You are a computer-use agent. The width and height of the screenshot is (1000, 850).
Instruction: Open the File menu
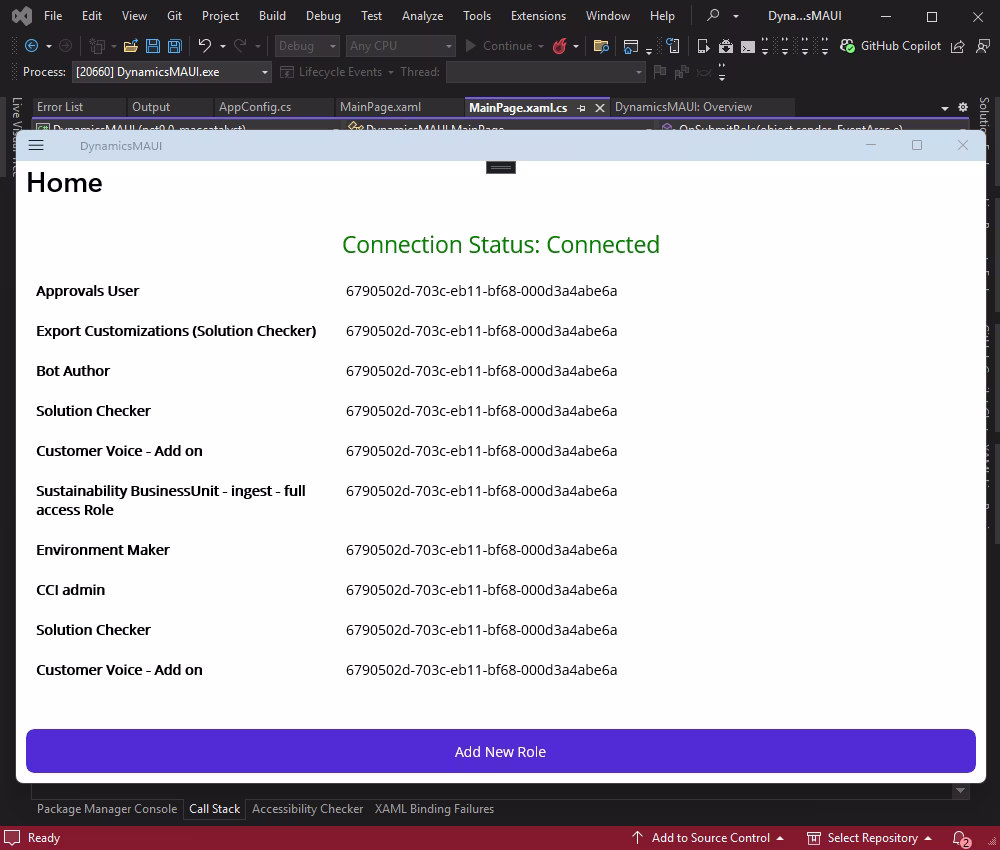click(x=53, y=15)
